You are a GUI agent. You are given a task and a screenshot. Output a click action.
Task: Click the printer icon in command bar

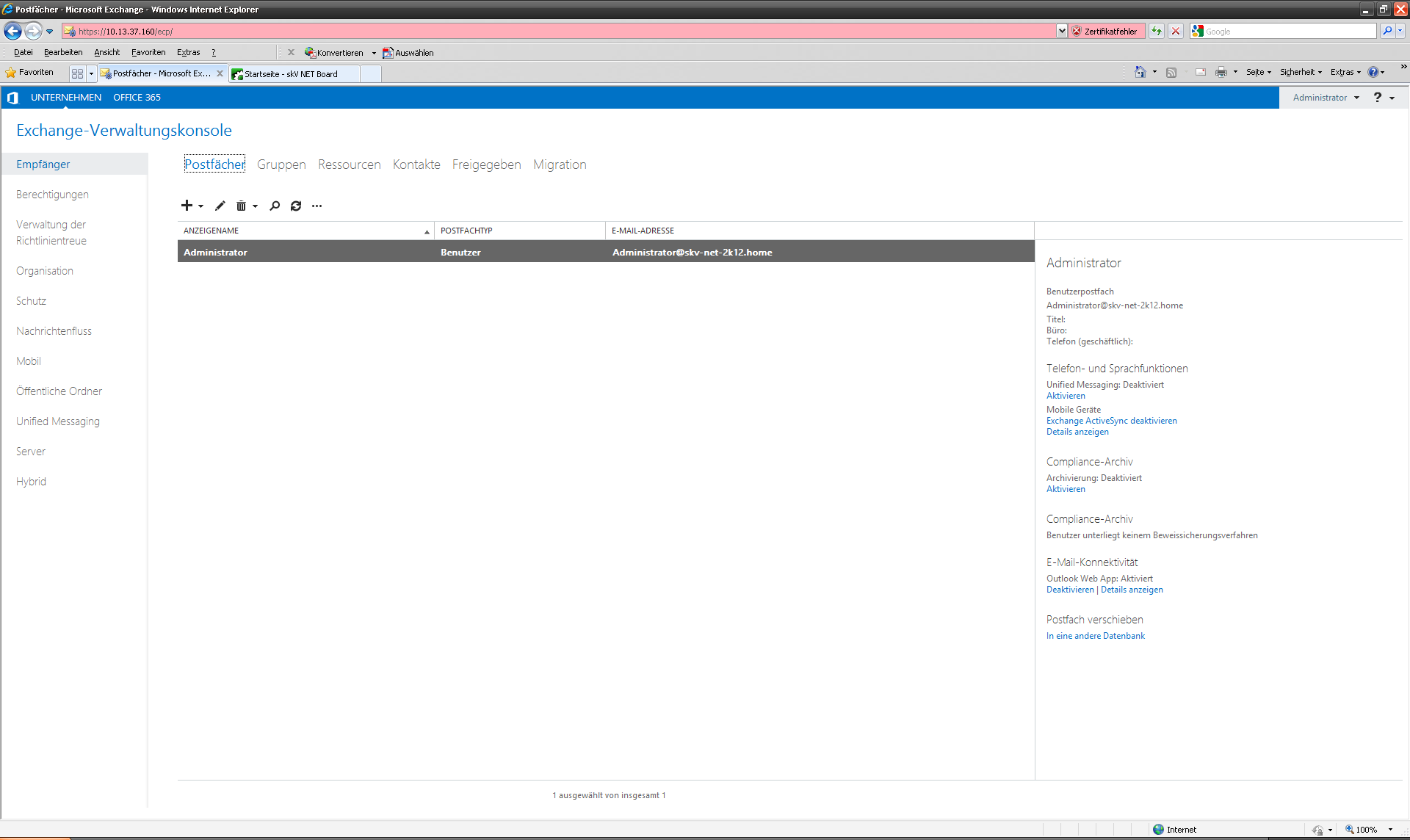coord(1221,72)
